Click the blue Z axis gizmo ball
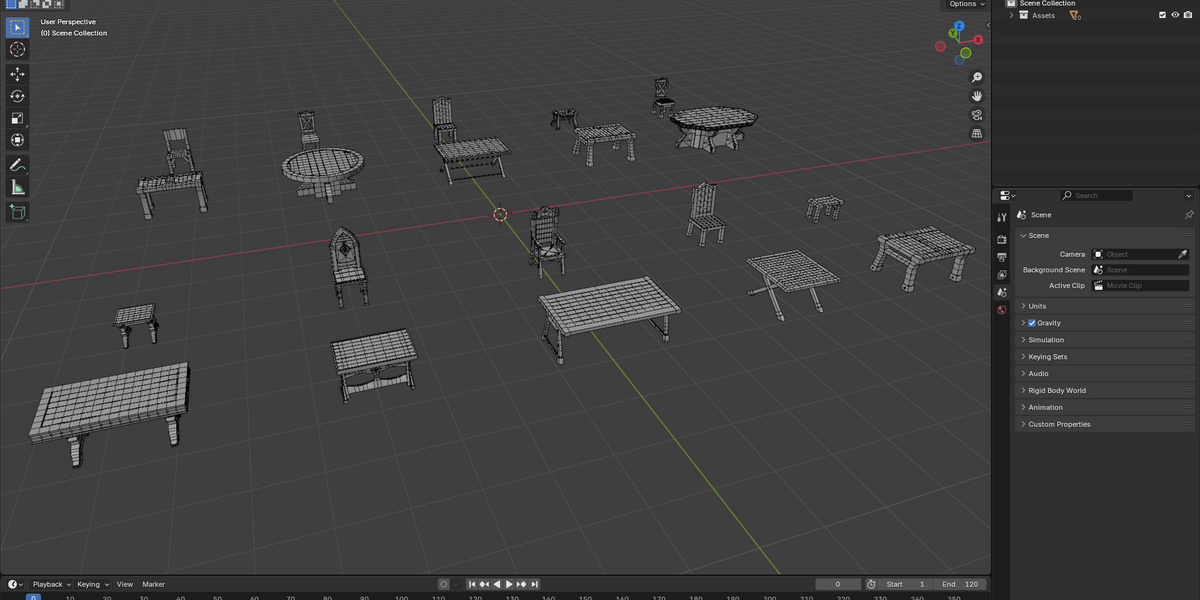The height and width of the screenshot is (600, 1200). (959, 27)
